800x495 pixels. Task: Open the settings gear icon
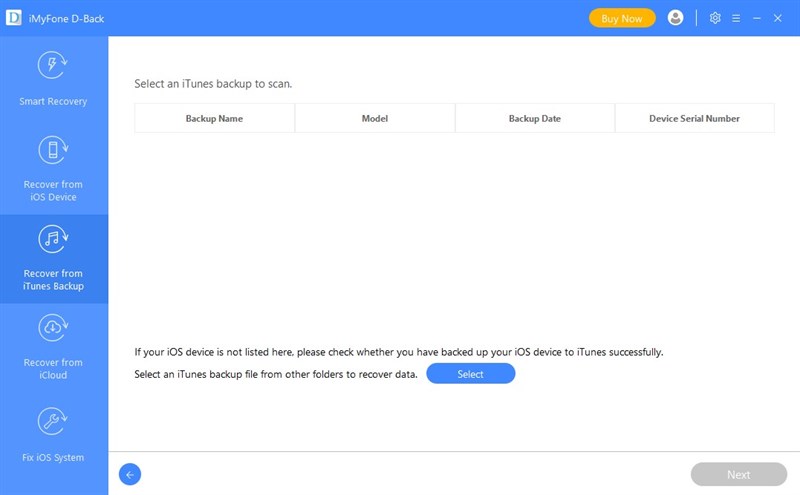(715, 18)
